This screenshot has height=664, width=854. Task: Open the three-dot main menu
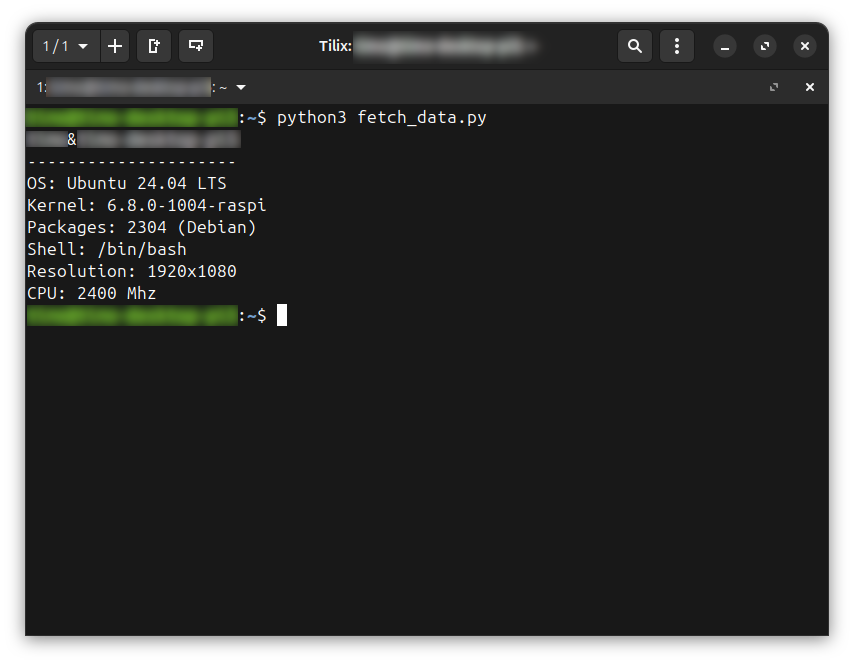tap(676, 46)
